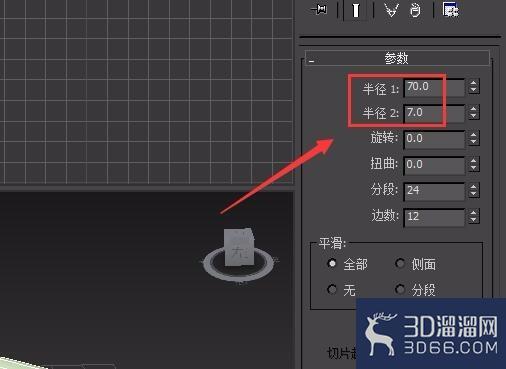Click Make Unique icon
Image resolution: width=506 pixels, height=369 pixels.
391,10
